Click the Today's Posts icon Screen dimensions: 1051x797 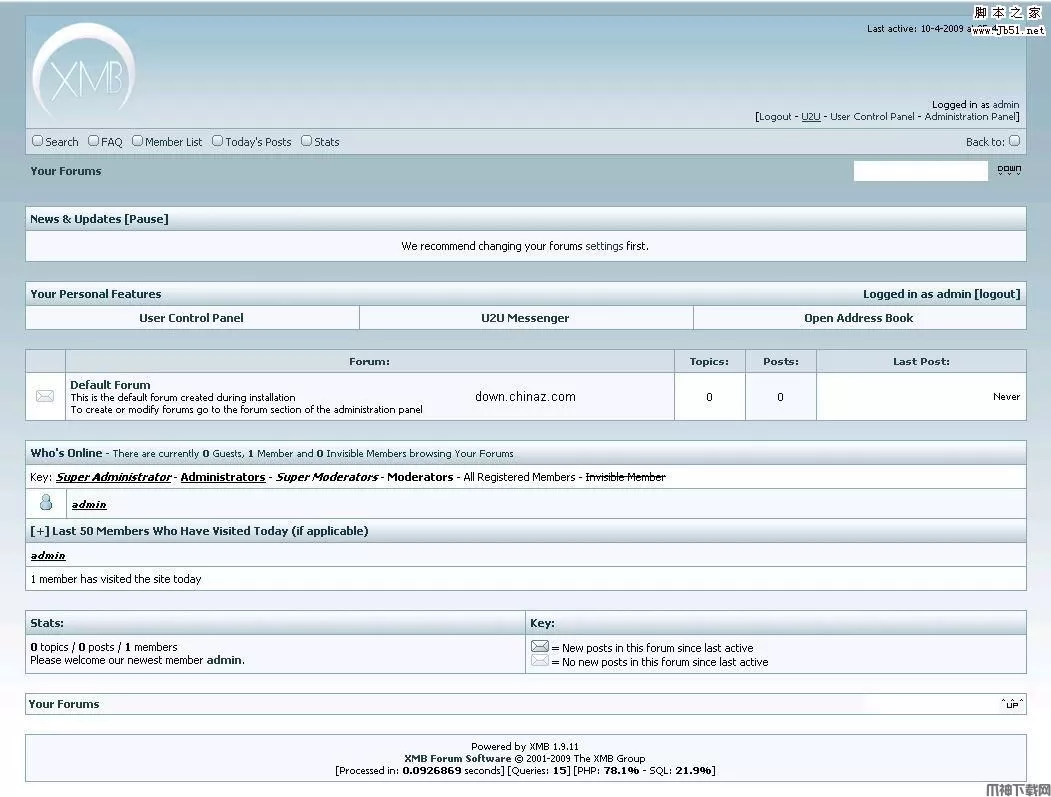click(x=217, y=141)
